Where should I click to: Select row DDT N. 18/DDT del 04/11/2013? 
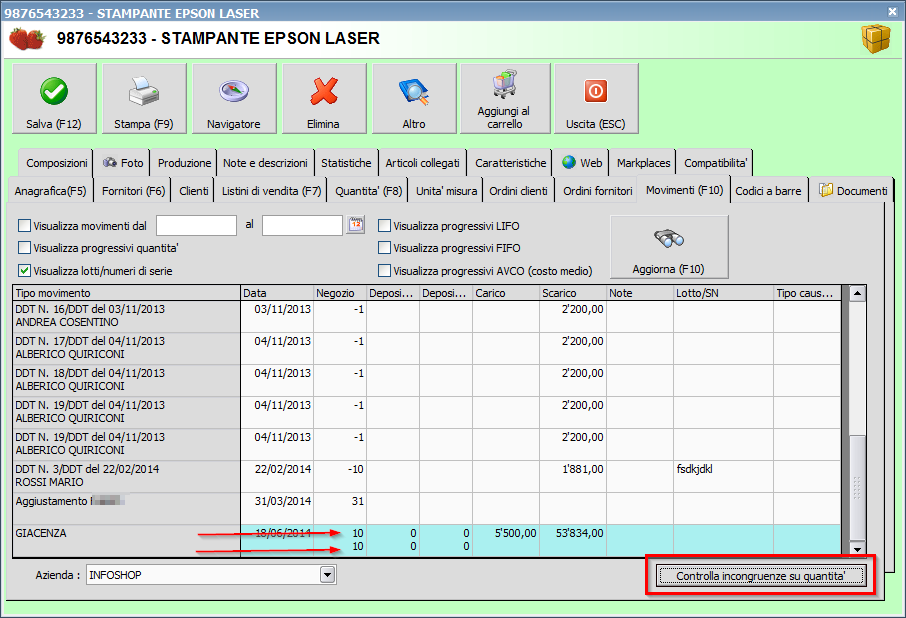click(427, 379)
